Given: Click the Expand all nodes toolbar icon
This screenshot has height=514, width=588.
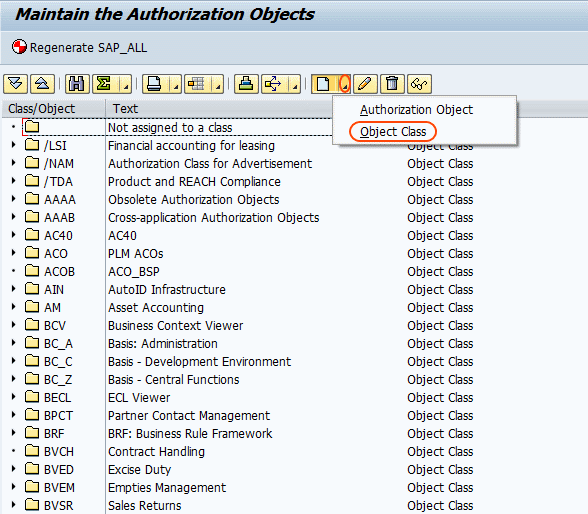Looking at the screenshot, I should click(x=15, y=83).
